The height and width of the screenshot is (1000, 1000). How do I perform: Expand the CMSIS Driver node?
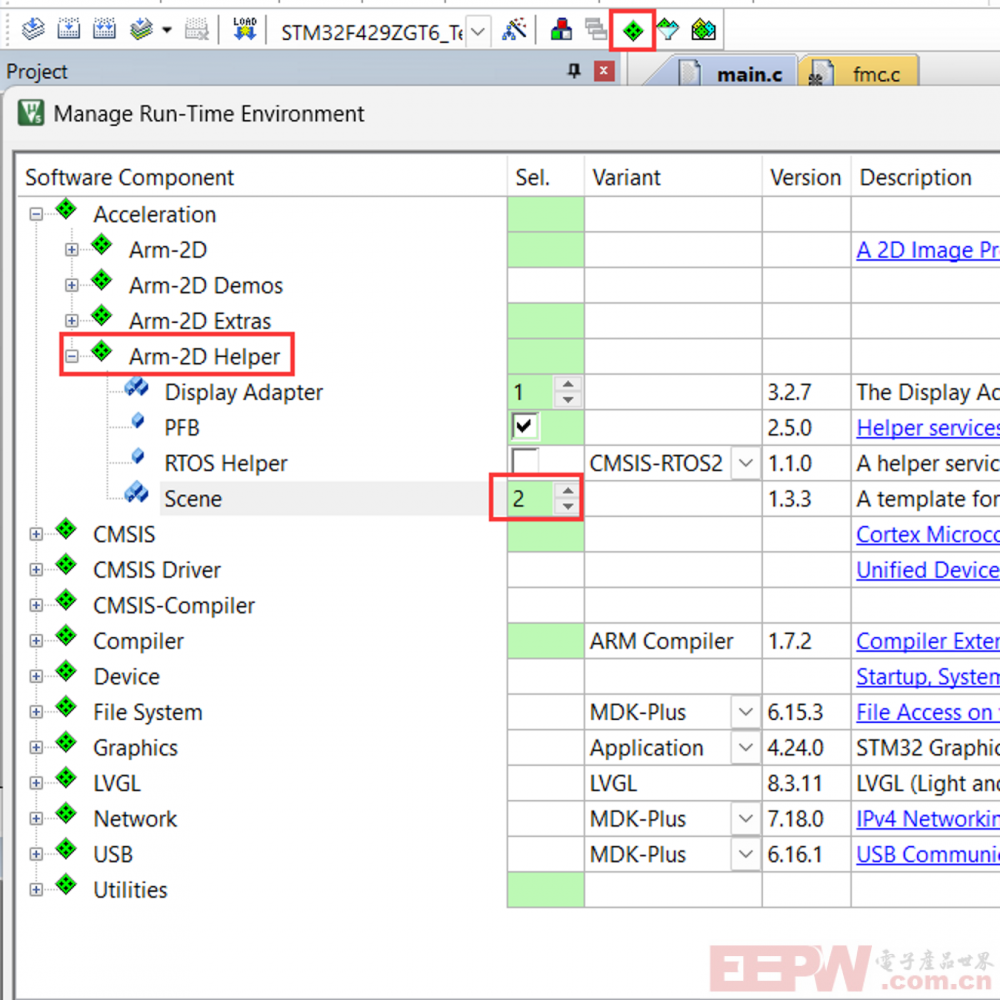tap(36, 570)
